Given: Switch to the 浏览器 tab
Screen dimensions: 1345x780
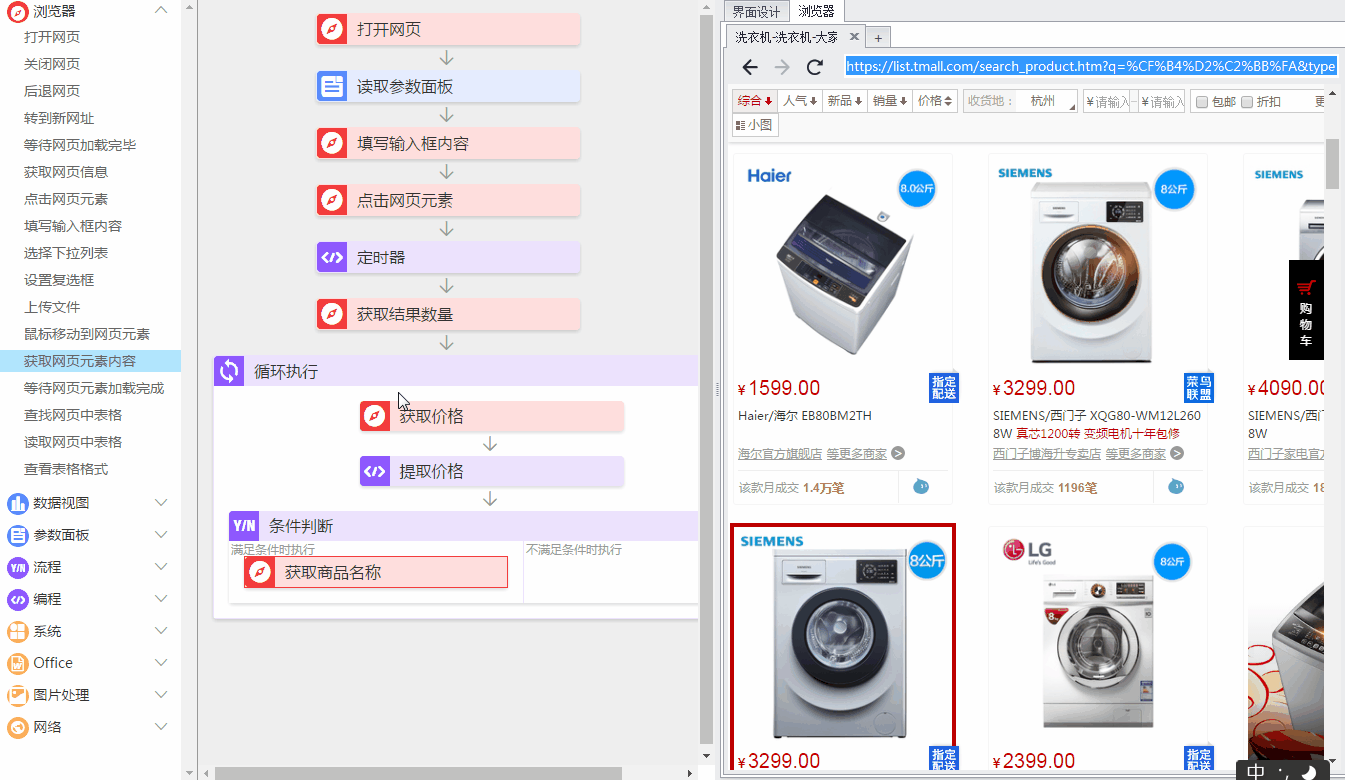Looking at the screenshot, I should click(816, 12).
